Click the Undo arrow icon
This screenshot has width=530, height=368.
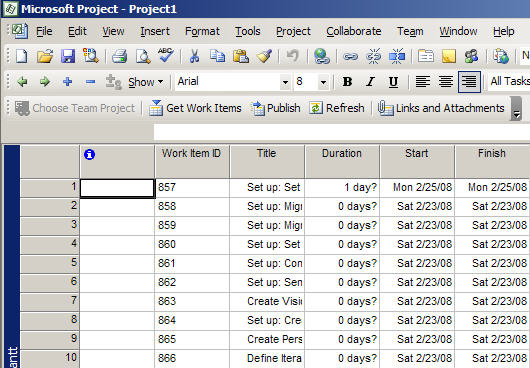pyautogui.click(x=292, y=56)
